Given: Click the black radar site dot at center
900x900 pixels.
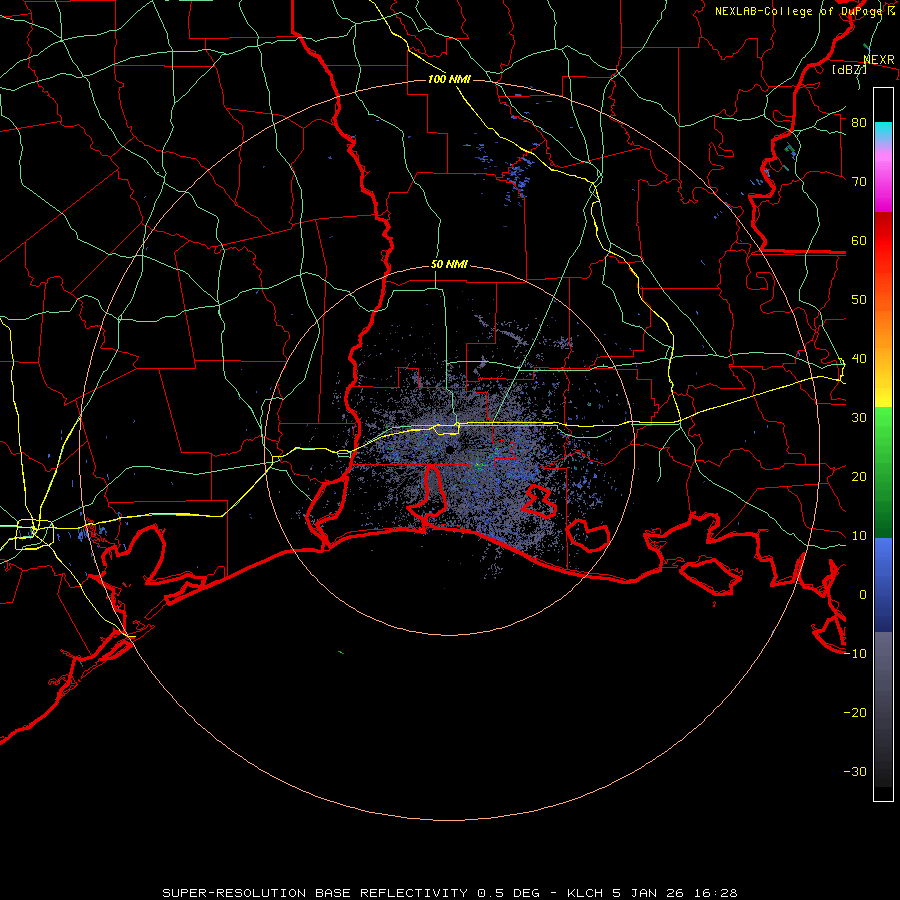Looking at the screenshot, I should tap(449, 449).
